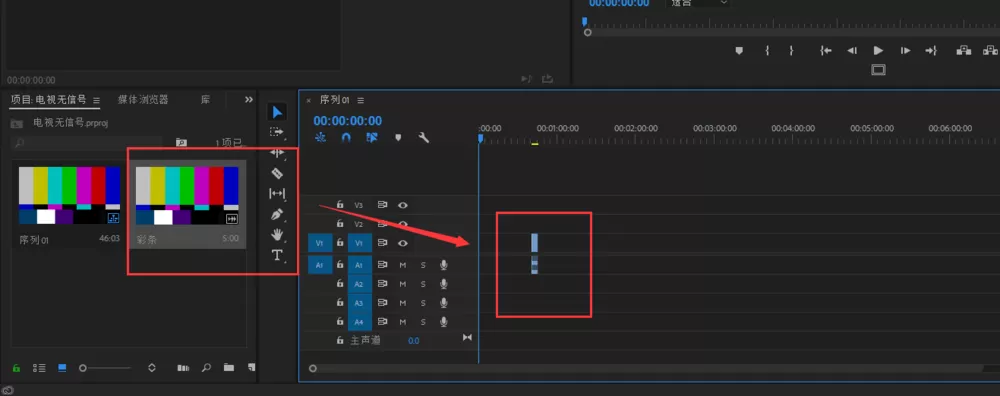Screen dimensions: 1000x396
Task: Go to Out point
Action: 931,50
